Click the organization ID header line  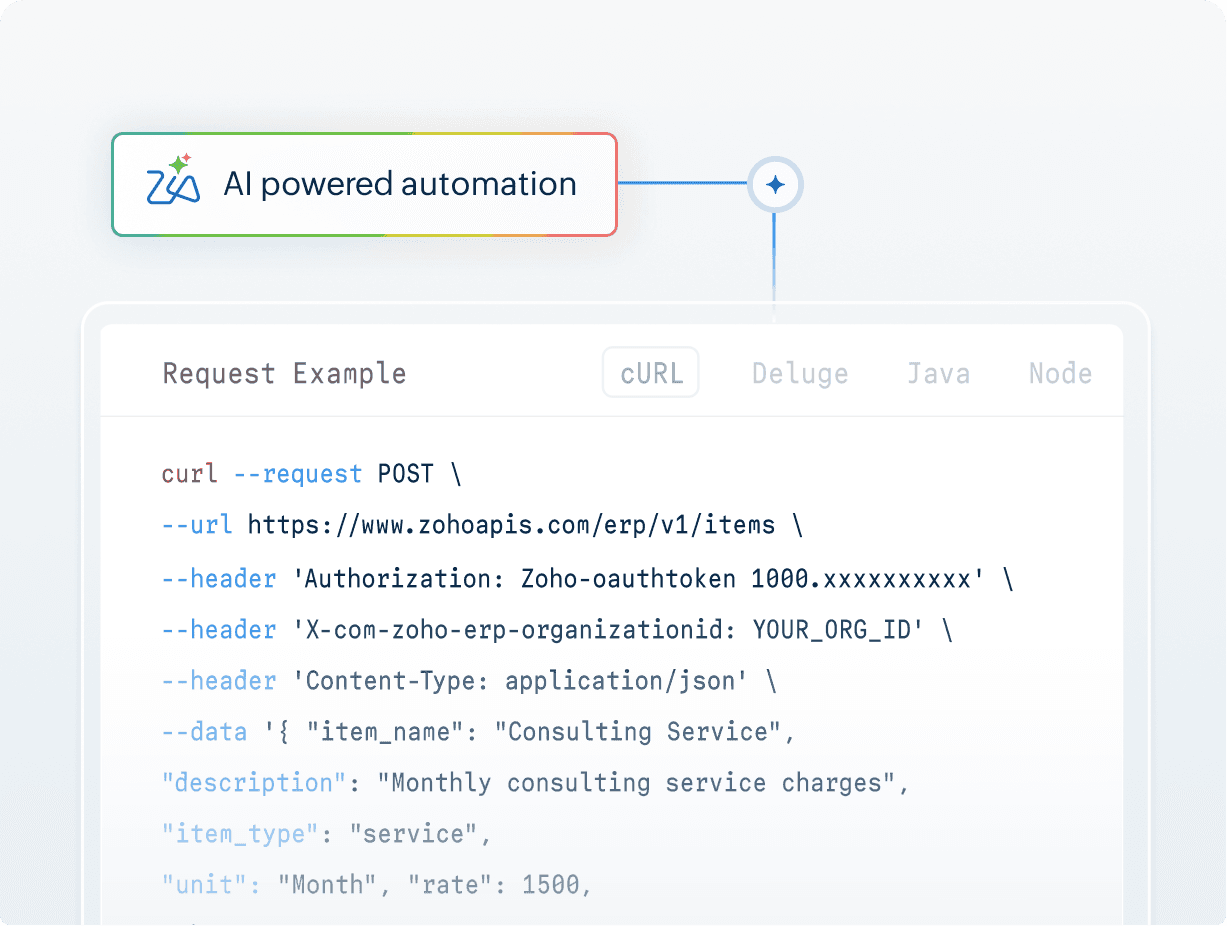[x=555, y=629]
